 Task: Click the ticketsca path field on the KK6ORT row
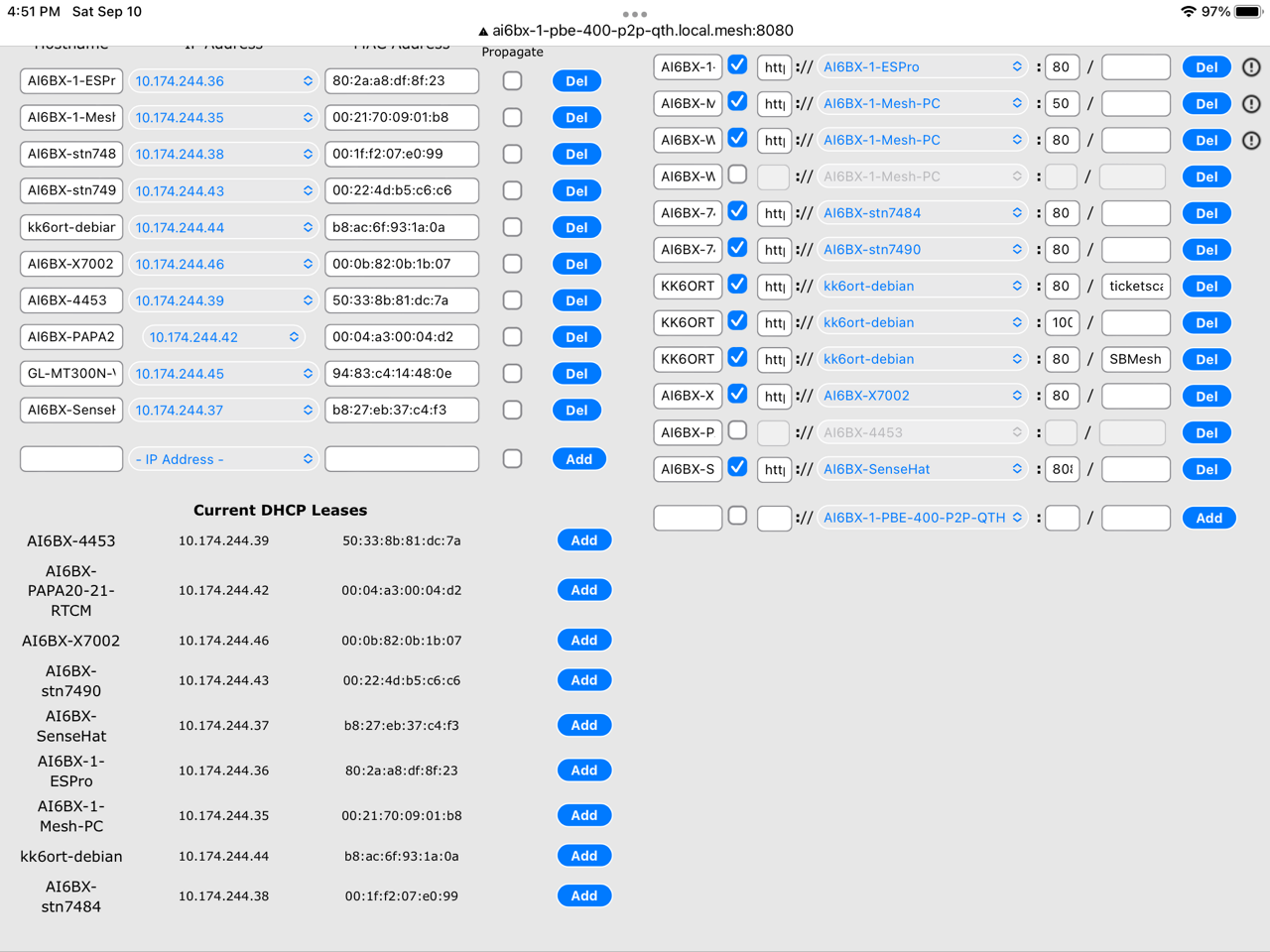1135,286
